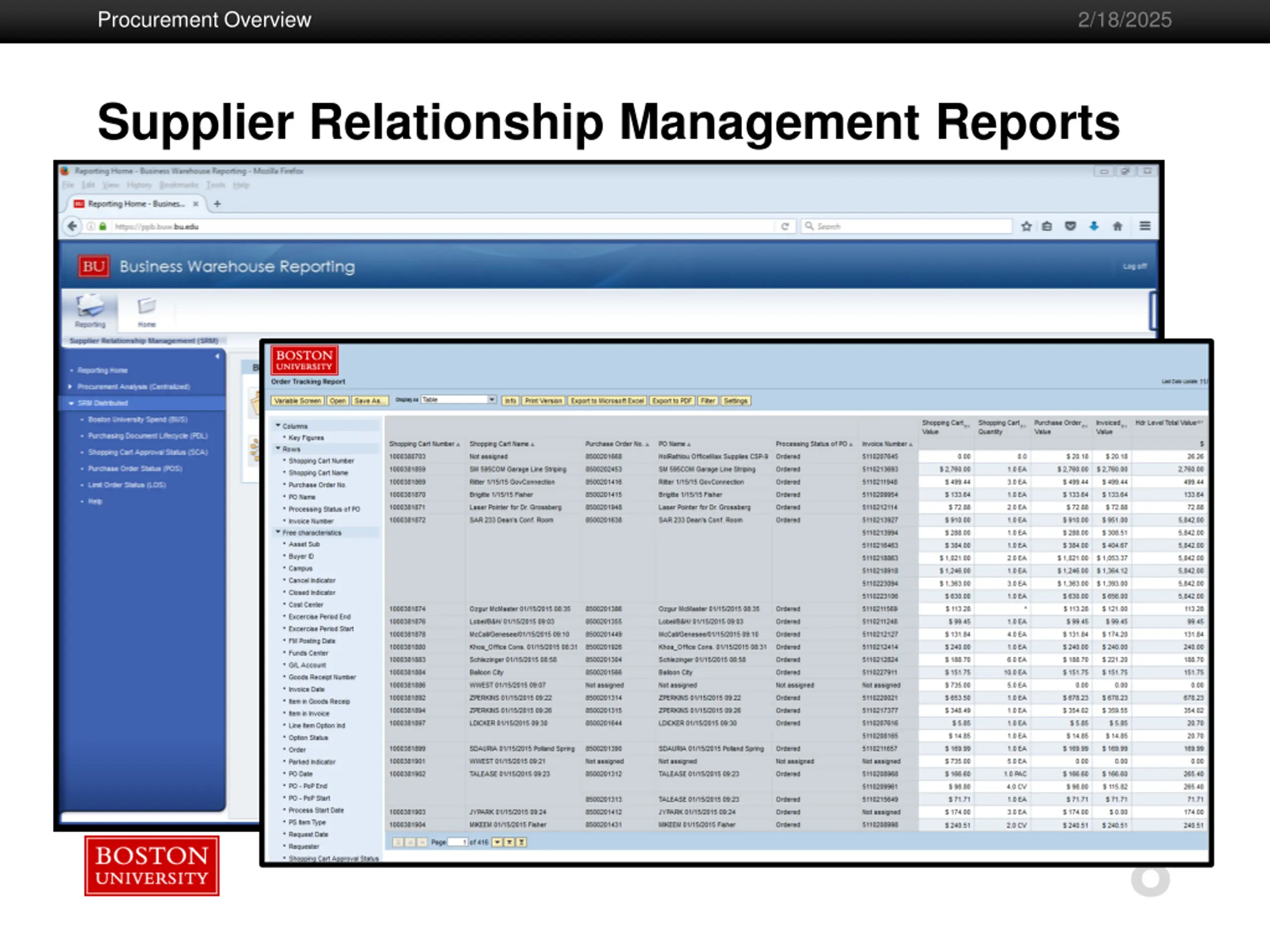Click the Info button
The width and height of the screenshot is (1270, 952).
[510, 401]
